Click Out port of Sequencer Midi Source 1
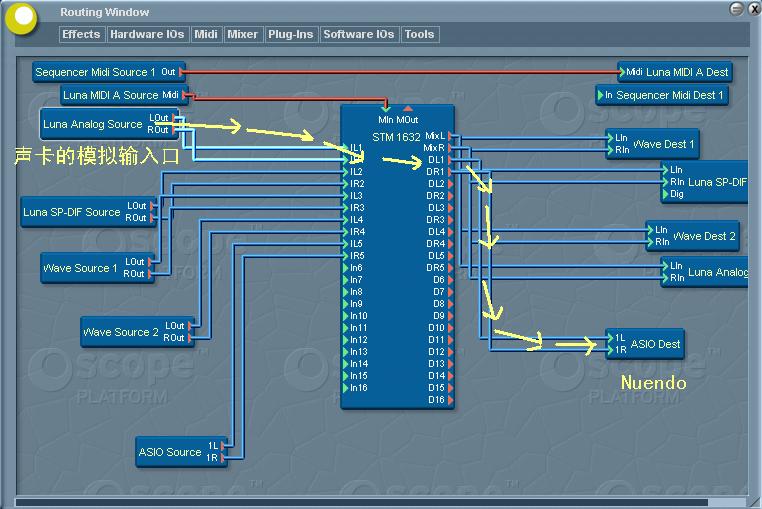Screen dimensions: 762x509 (180, 72)
